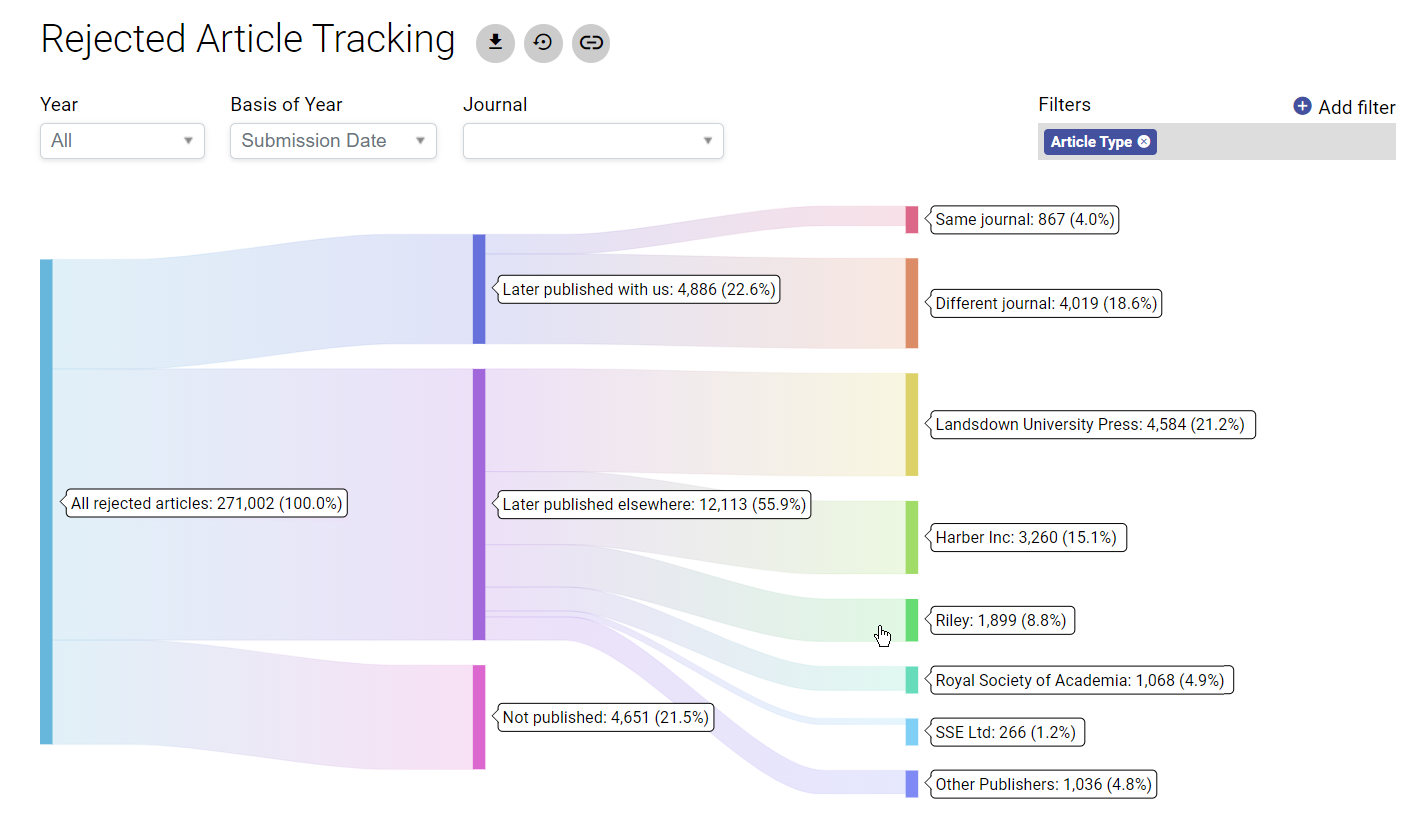This screenshot has height=825, width=1425.
Task: Click the Landsdown University Press label
Action: [x=1090, y=425]
